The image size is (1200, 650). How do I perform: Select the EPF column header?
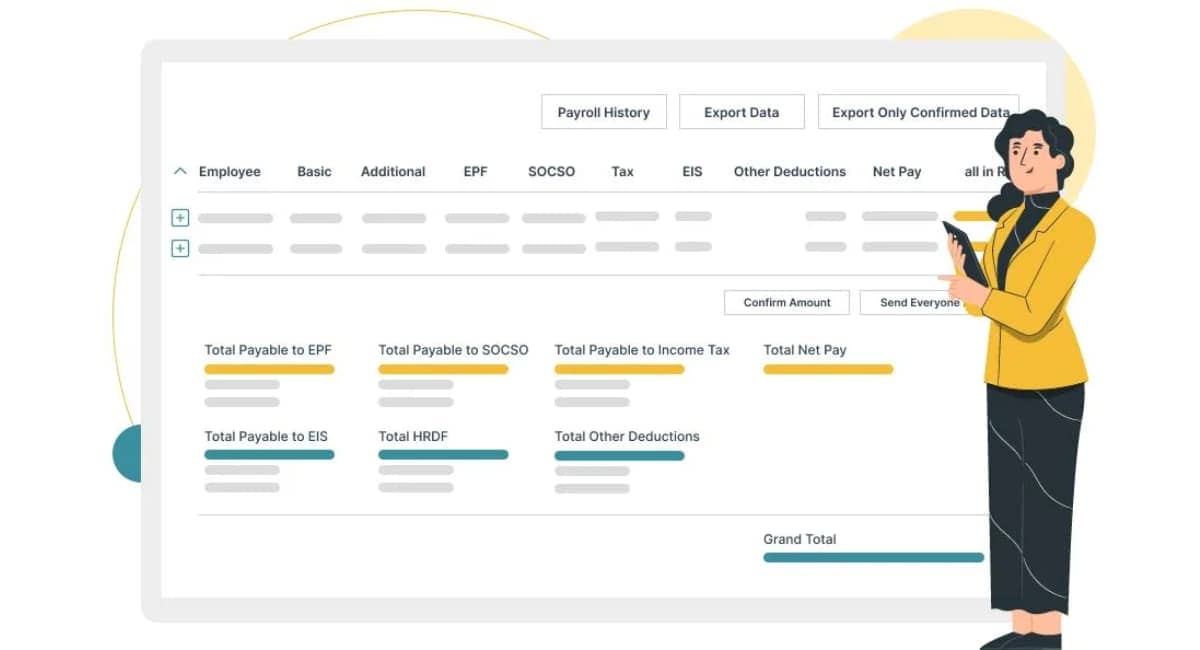(475, 171)
